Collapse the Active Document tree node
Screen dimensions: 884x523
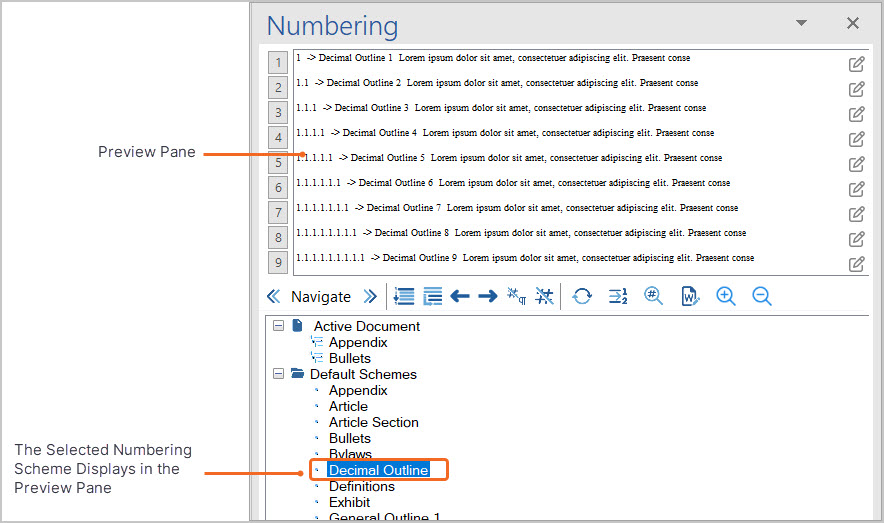[x=279, y=326]
